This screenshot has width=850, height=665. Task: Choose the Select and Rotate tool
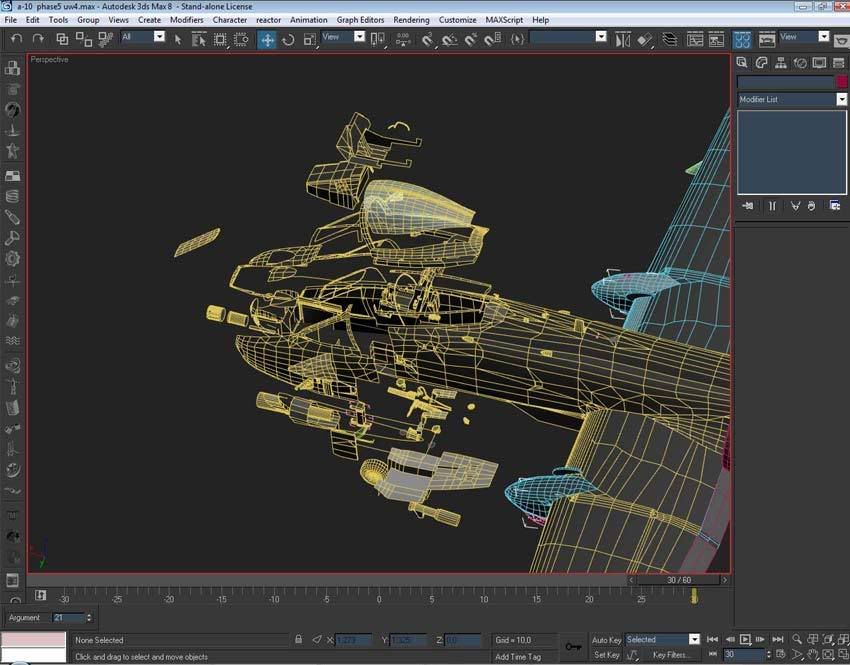(x=288, y=39)
